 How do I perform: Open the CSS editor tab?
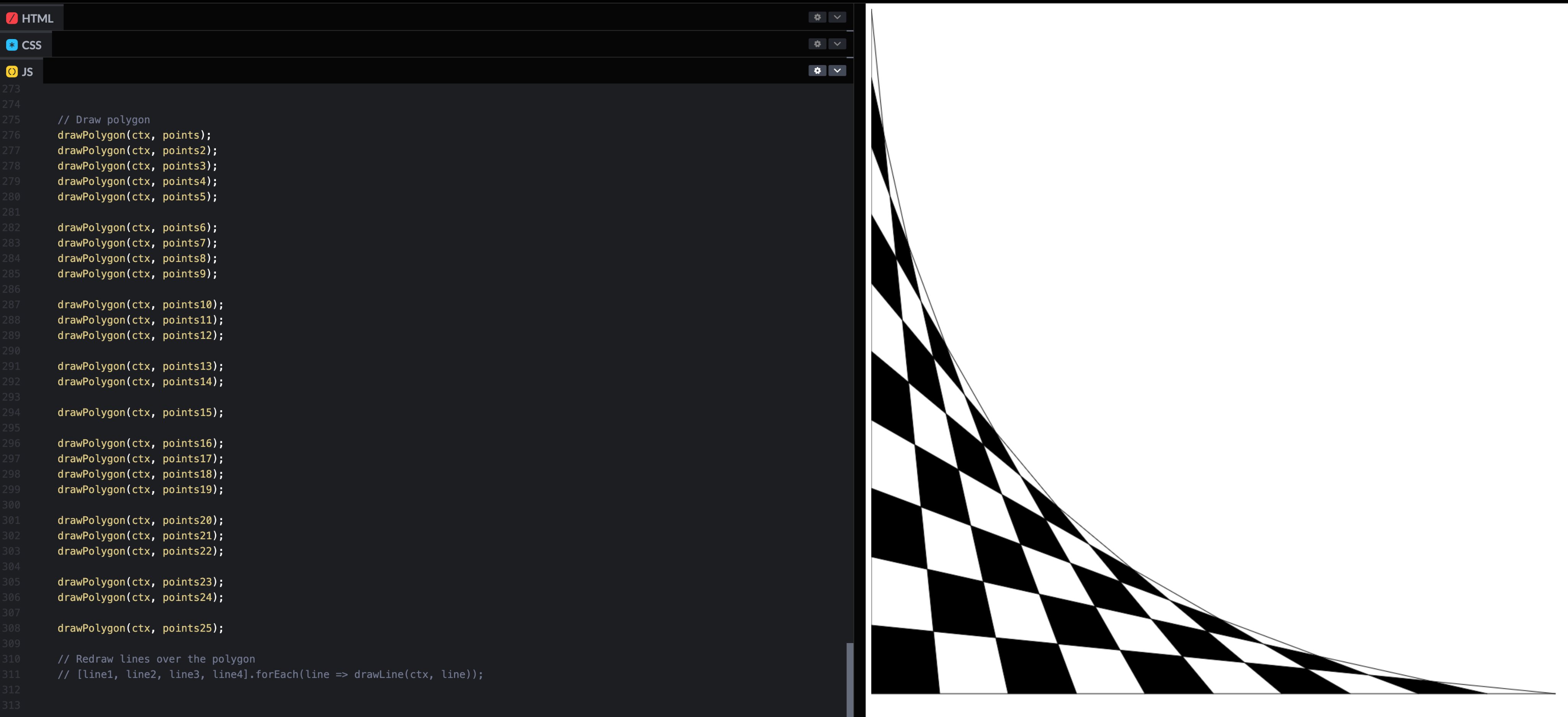(x=25, y=45)
